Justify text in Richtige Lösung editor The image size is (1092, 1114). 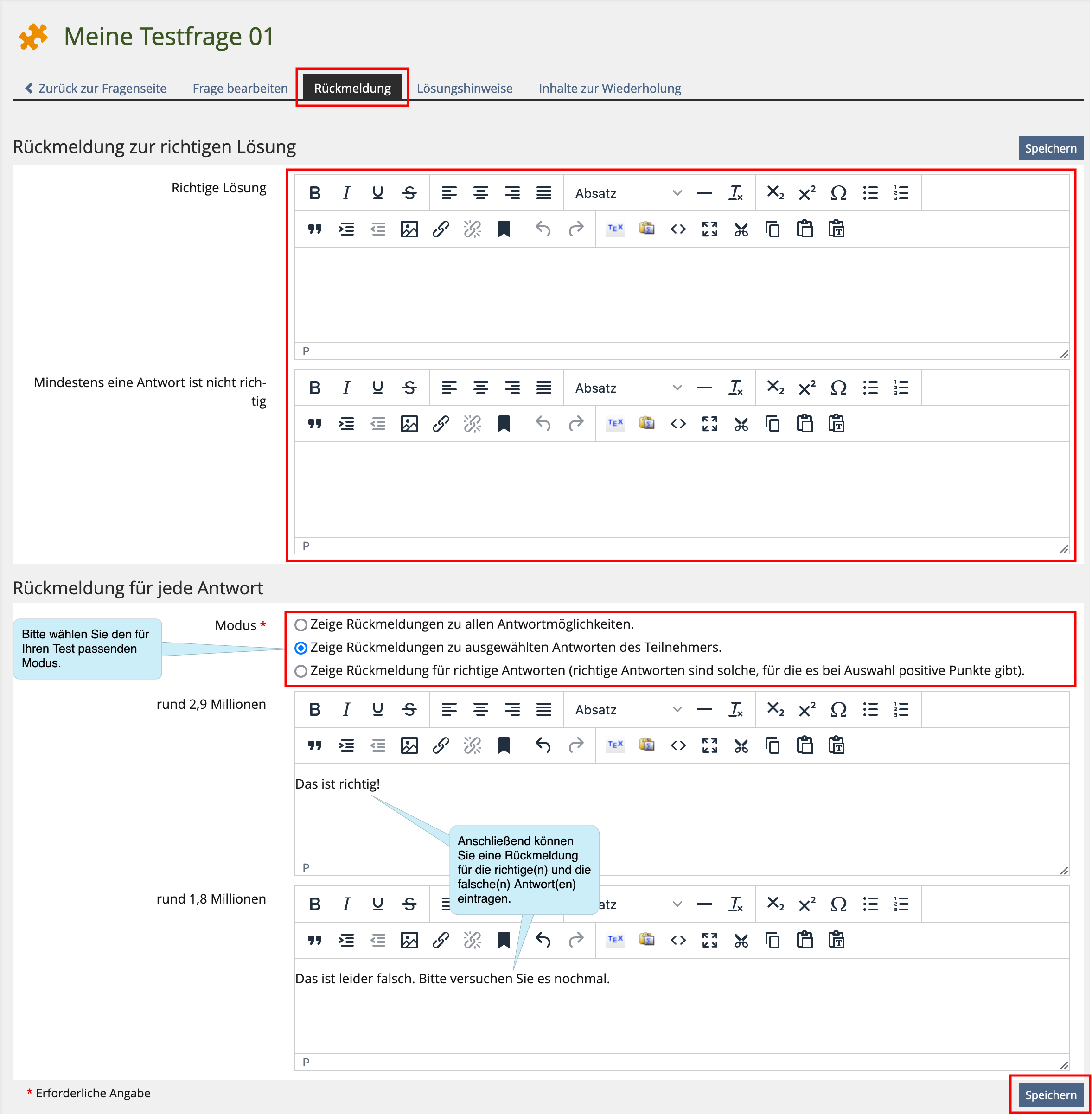tap(544, 193)
